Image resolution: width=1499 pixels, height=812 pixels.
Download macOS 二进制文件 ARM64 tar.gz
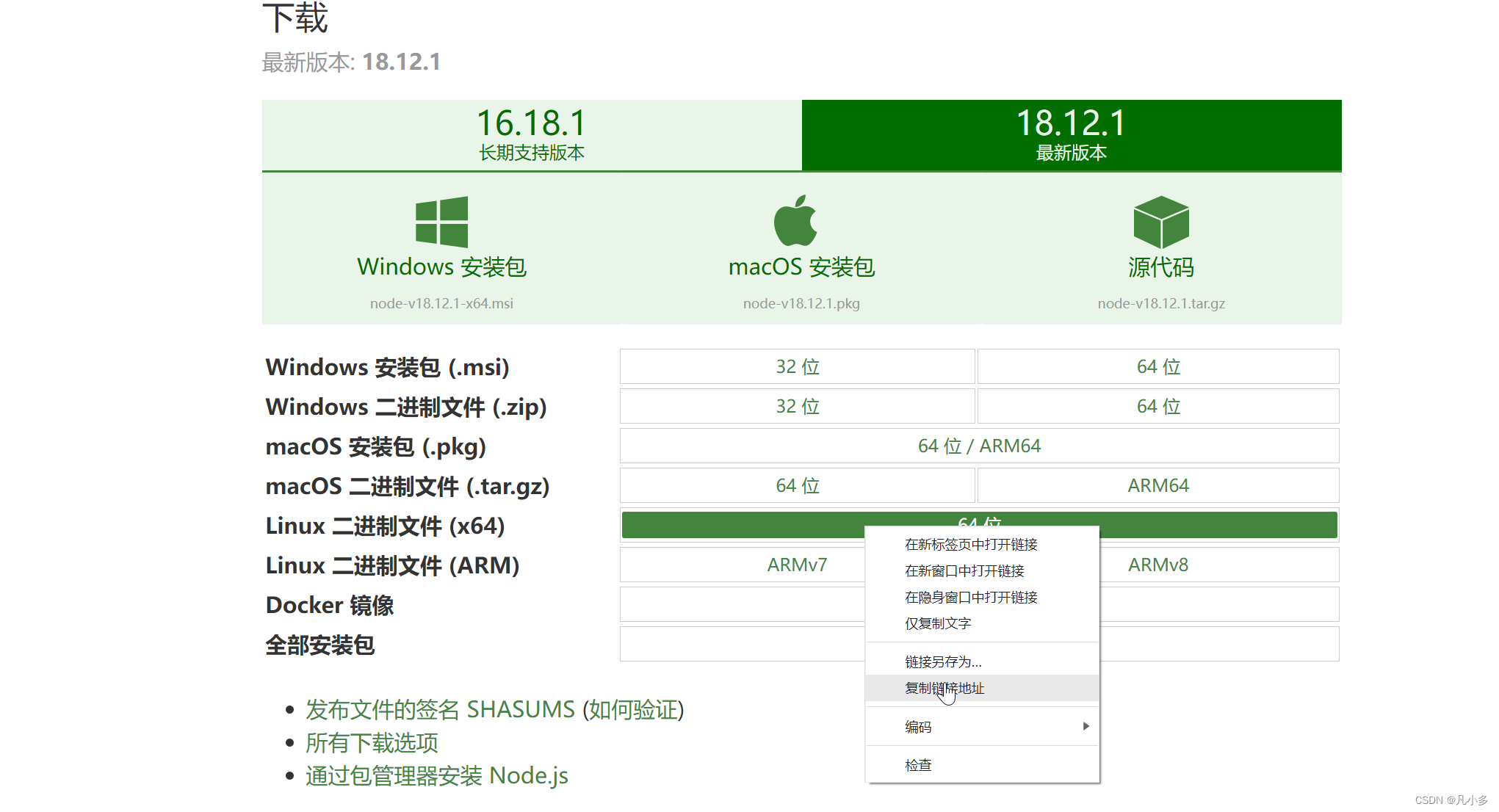[1158, 485]
